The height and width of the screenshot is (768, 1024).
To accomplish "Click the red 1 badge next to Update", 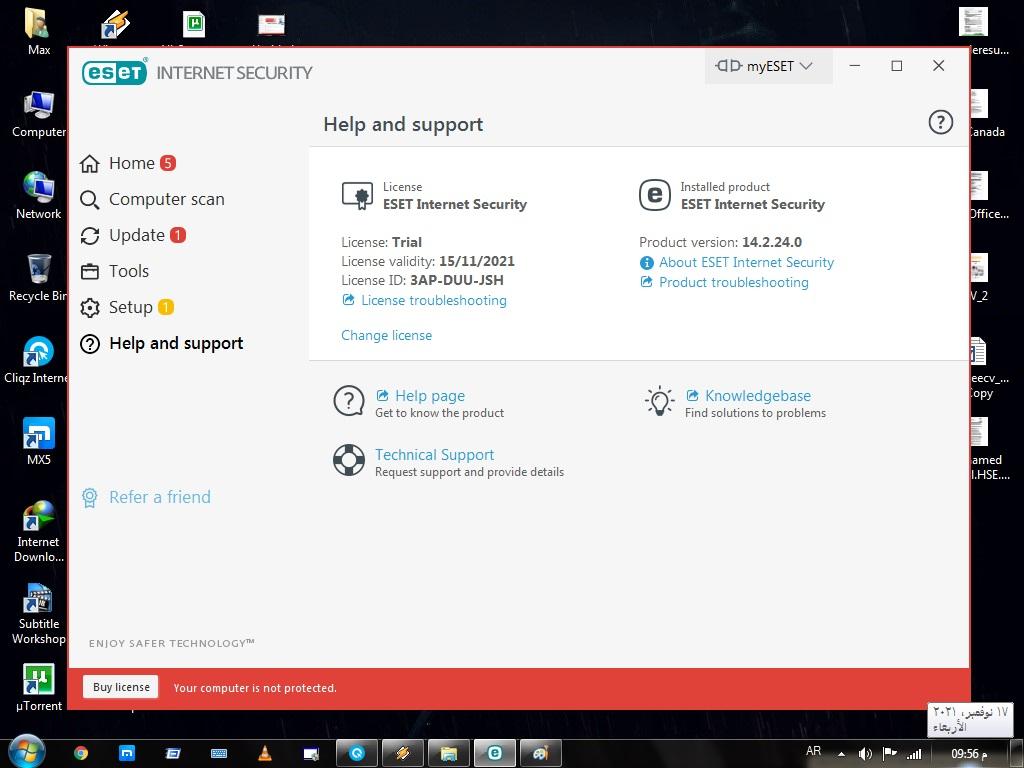I will click(x=178, y=234).
